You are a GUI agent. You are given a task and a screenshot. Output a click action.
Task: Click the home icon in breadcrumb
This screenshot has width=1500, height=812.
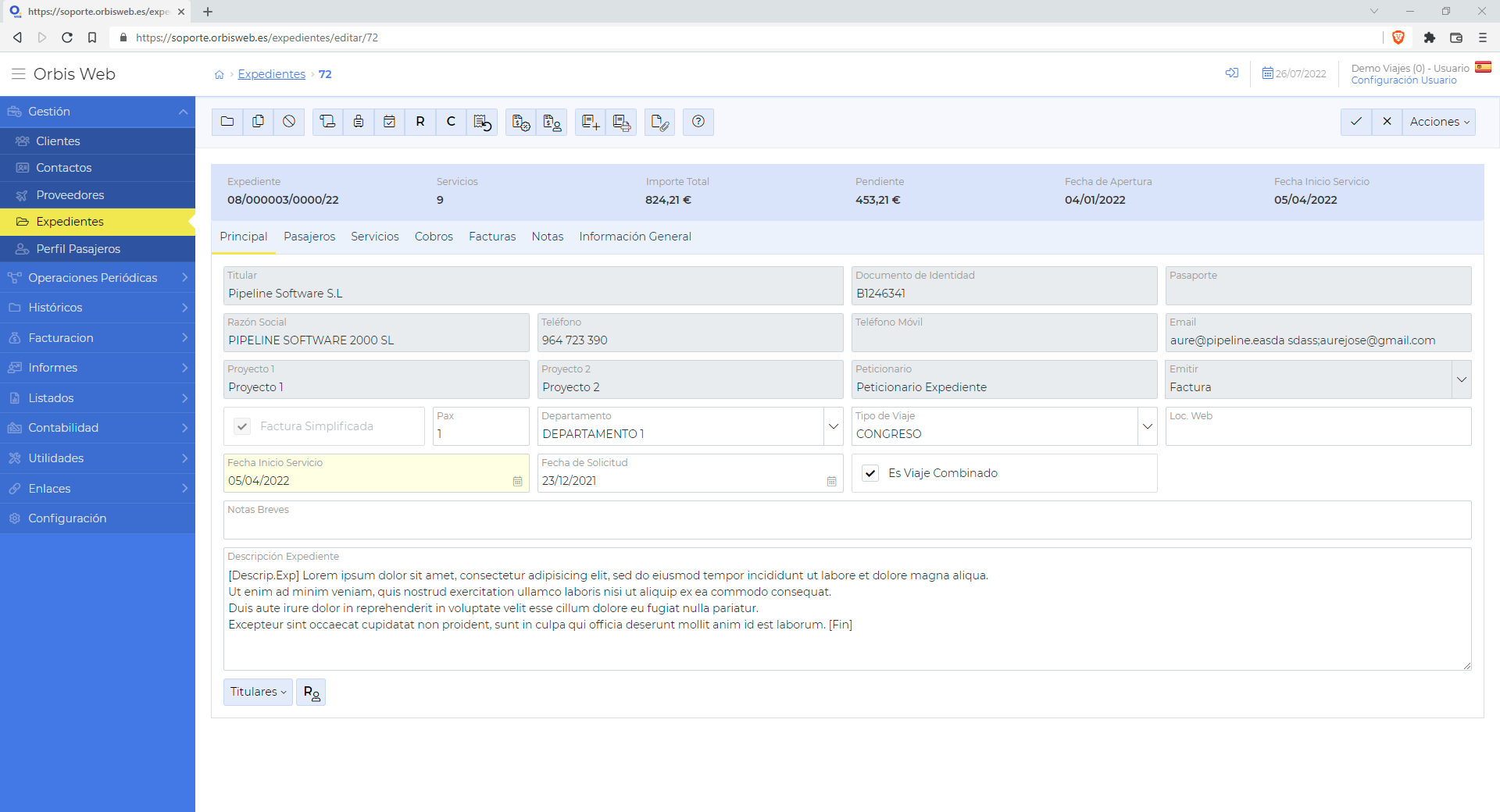click(220, 75)
